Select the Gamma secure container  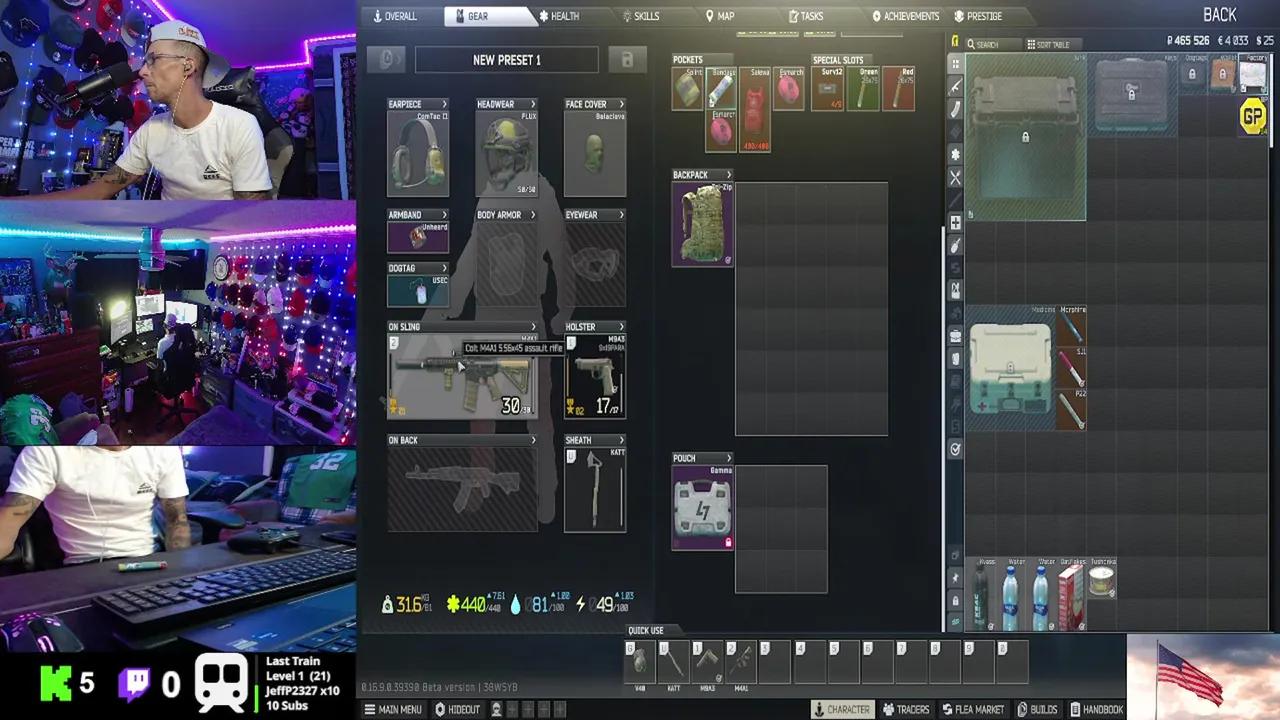(x=702, y=508)
